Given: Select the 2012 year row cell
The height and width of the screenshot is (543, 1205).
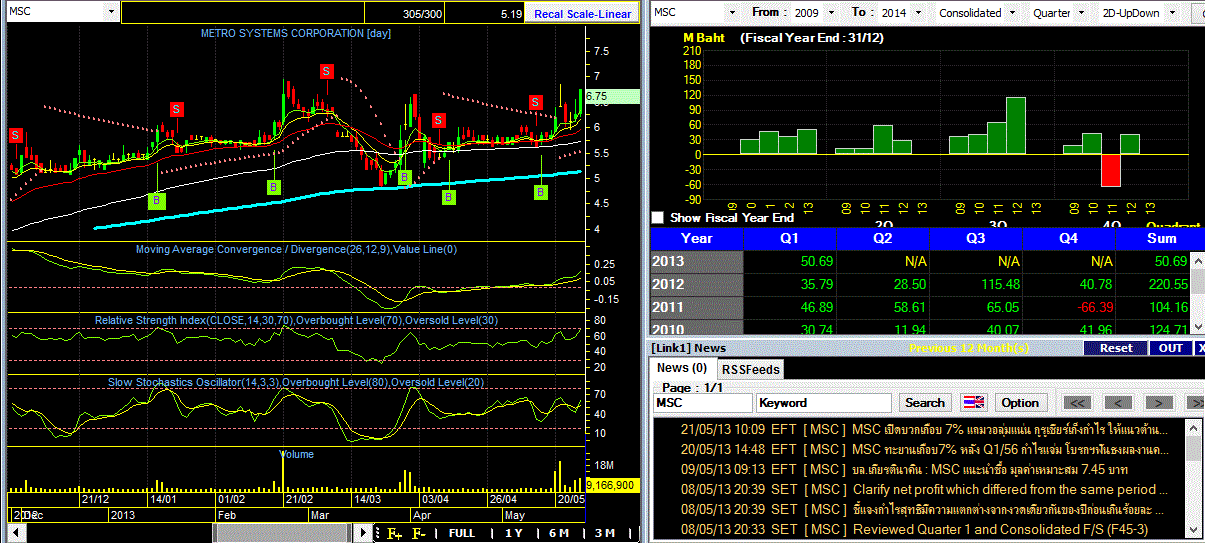Looking at the screenshot, I should pos(697,284).
